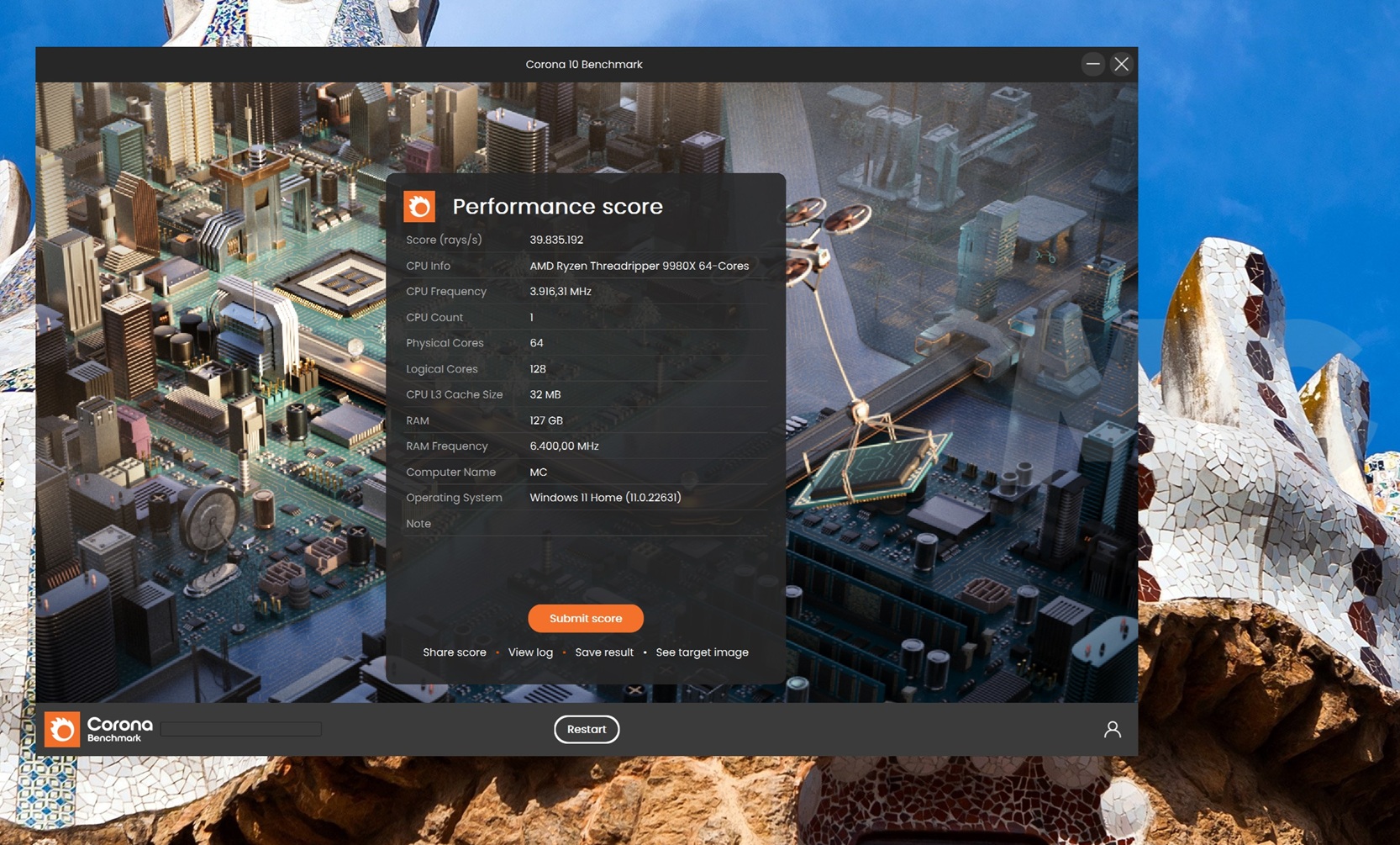Viewport: 1400px width, 845px height.
Task: Choose Save result
Action: [x=603, y=652]
